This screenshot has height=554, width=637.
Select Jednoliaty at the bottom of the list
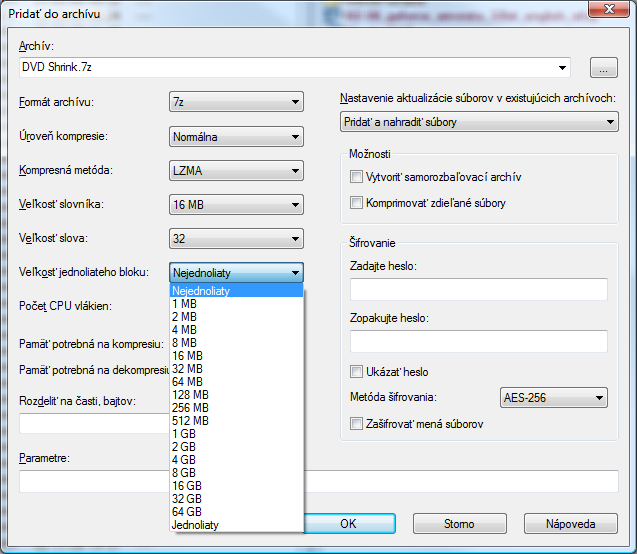pyautogui.click(x=236, y=525)
